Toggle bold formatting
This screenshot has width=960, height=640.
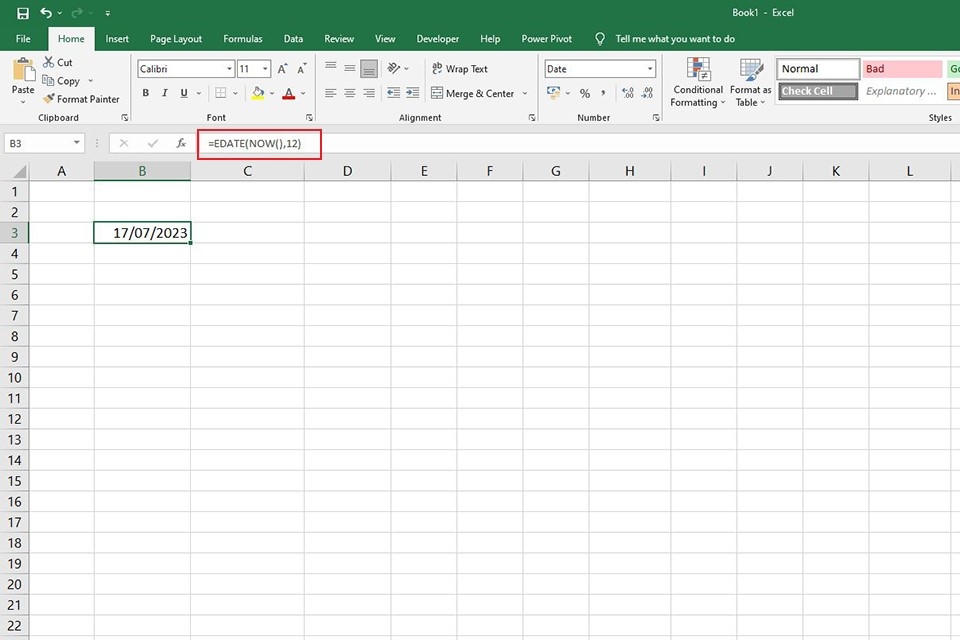[145, 92]
